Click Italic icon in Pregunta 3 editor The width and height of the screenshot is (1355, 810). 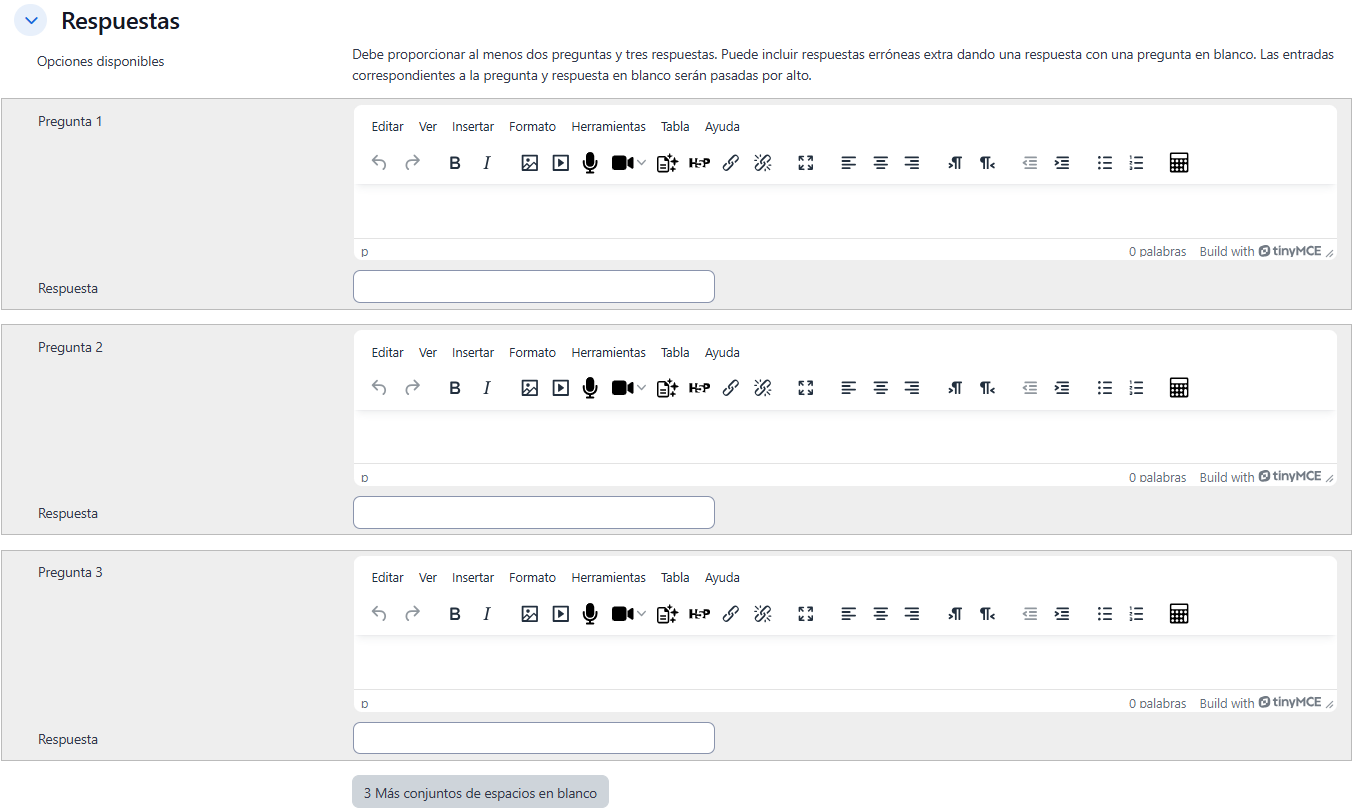[487, 614]
